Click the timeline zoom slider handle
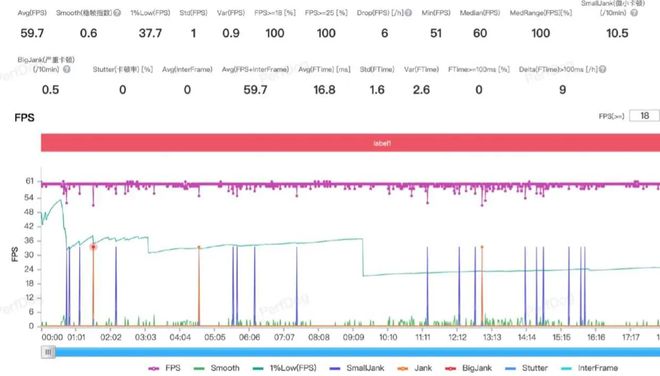 48,352
